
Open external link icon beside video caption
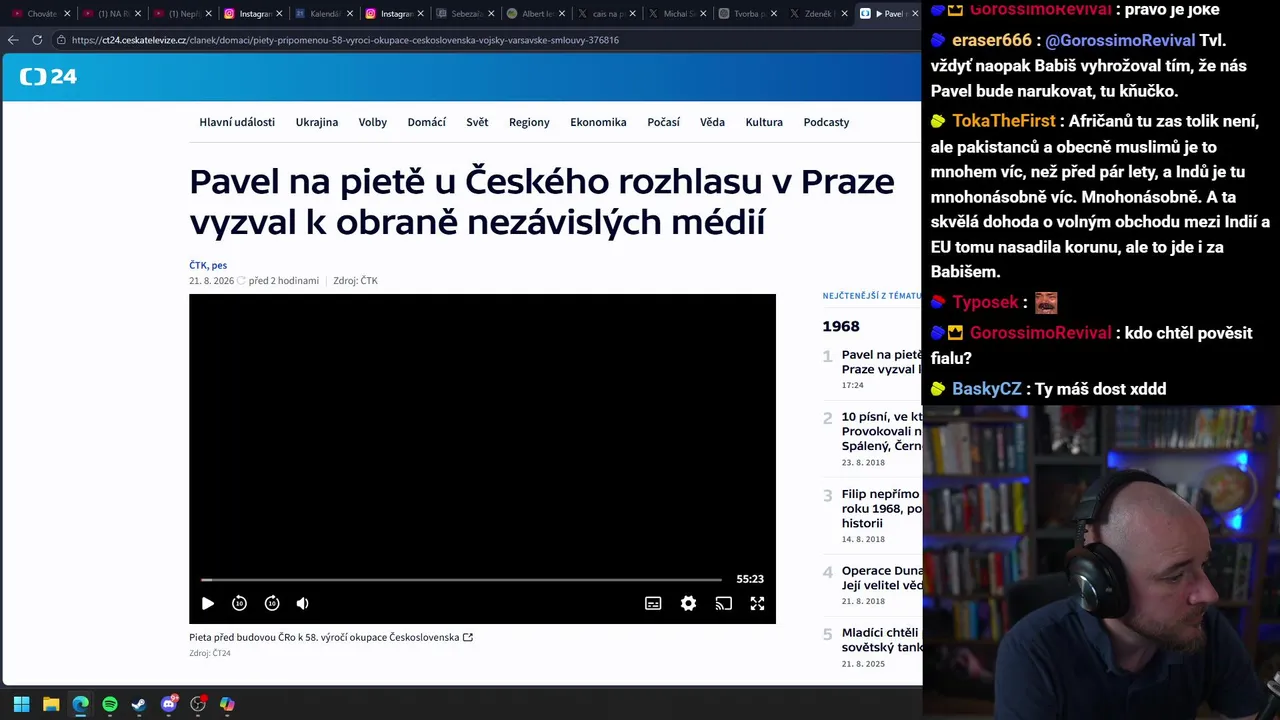coord(468,637)
